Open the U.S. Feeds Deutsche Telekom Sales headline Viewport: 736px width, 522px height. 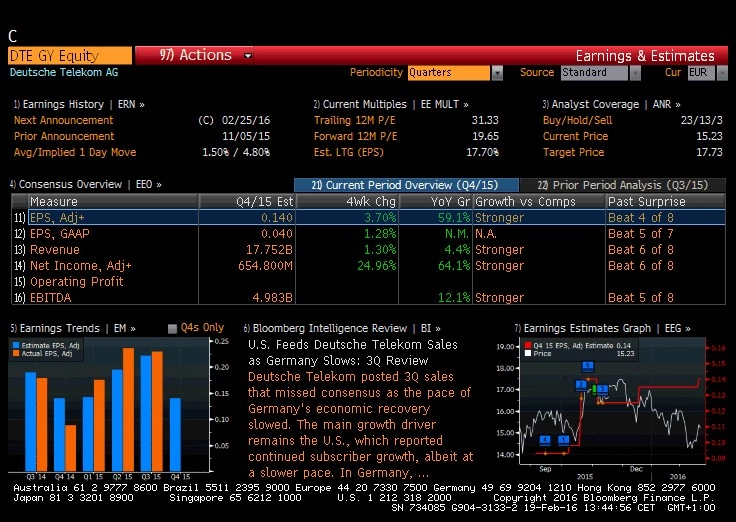pyautogui.click(x=353, y=353)
